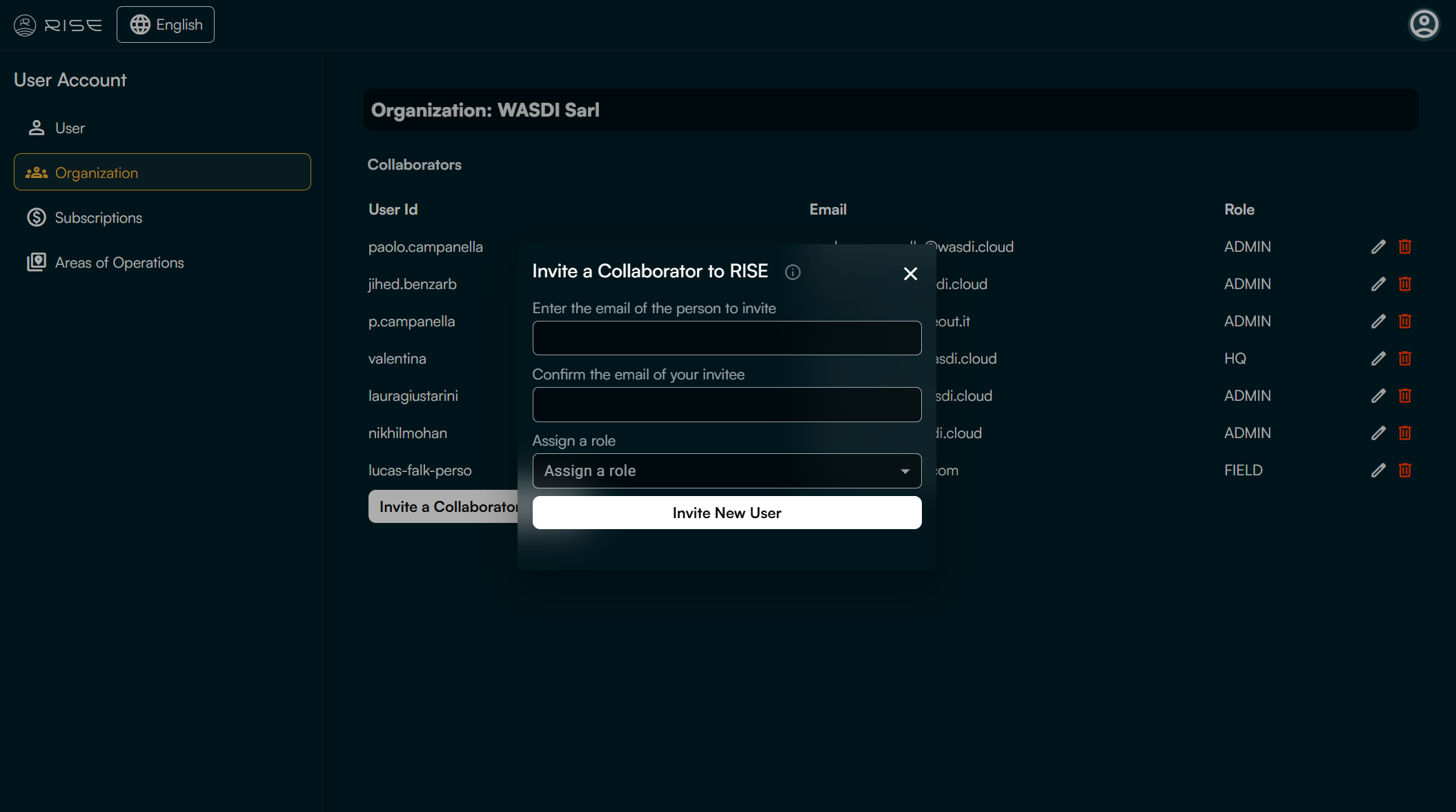Delete lauragiustarini collaborator
Viewport: 1456px width, 812px height.
tap(1405, 396)
